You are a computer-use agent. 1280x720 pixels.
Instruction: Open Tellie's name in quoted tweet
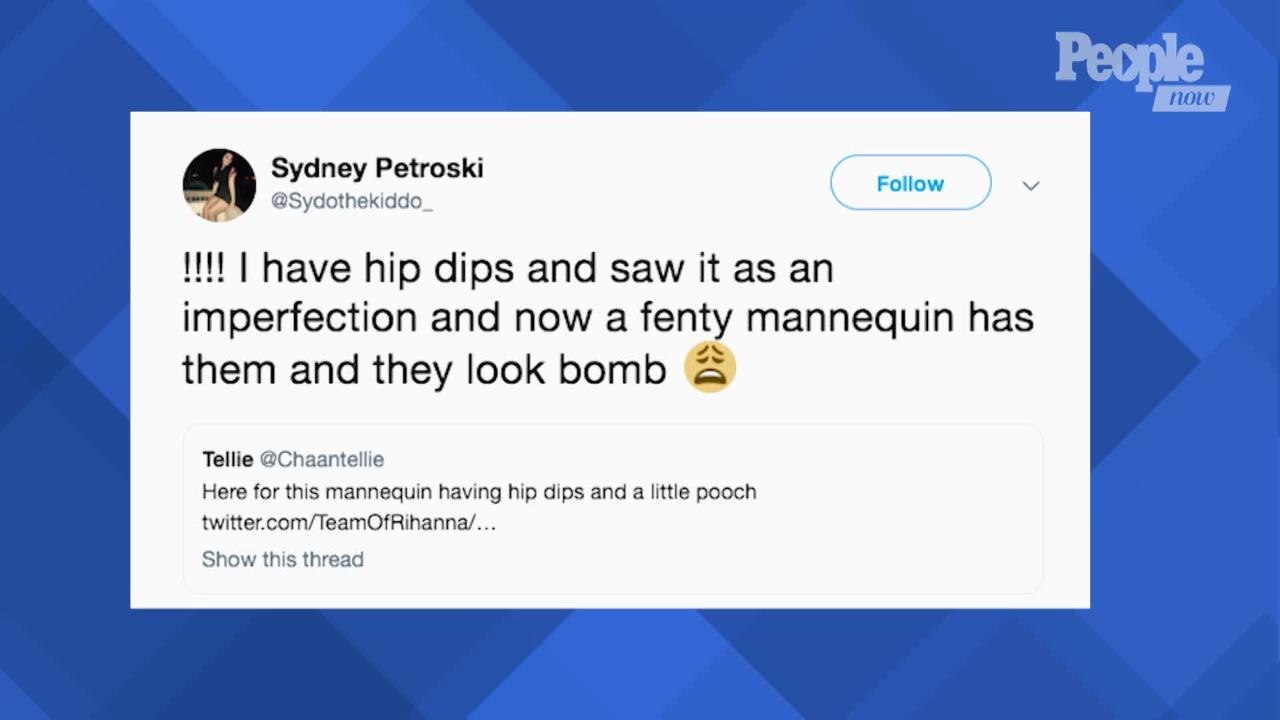pyautogui.click(x=228, y=459)
